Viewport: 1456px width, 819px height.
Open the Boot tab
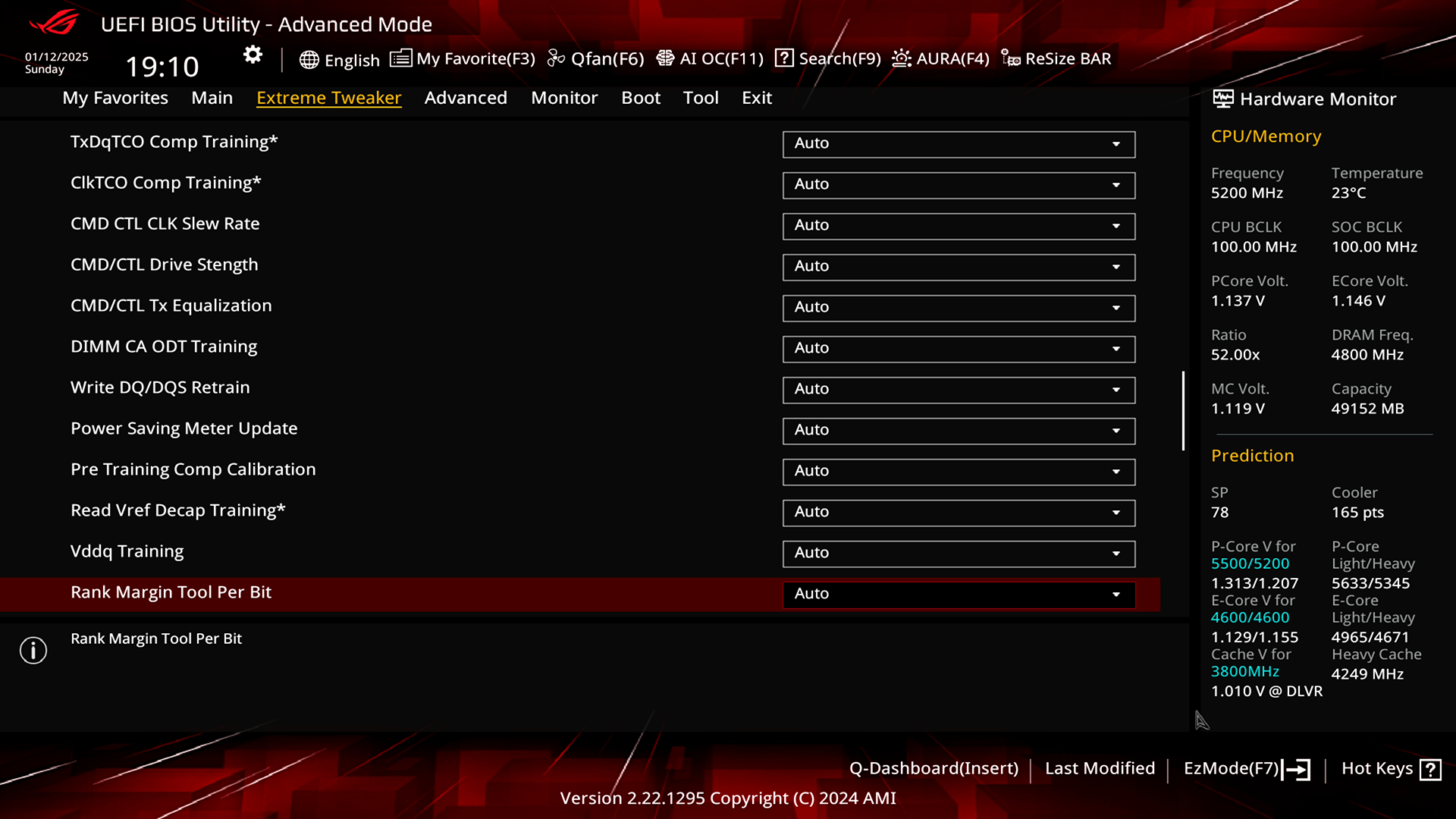[x=641, y=98]
